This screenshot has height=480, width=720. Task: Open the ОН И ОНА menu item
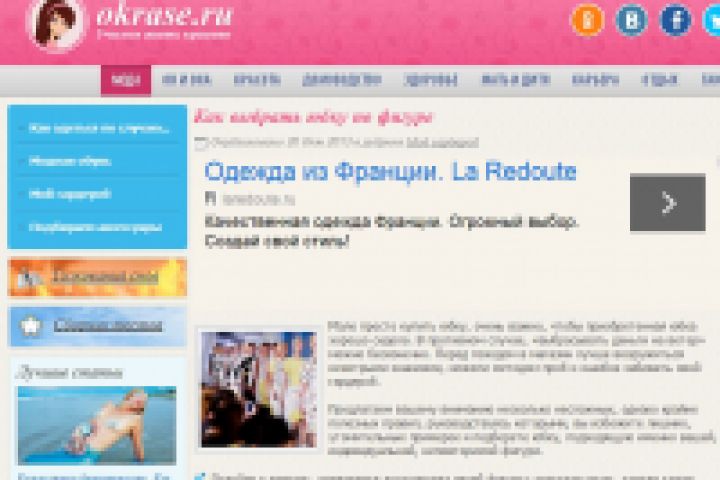pos(186,80)
